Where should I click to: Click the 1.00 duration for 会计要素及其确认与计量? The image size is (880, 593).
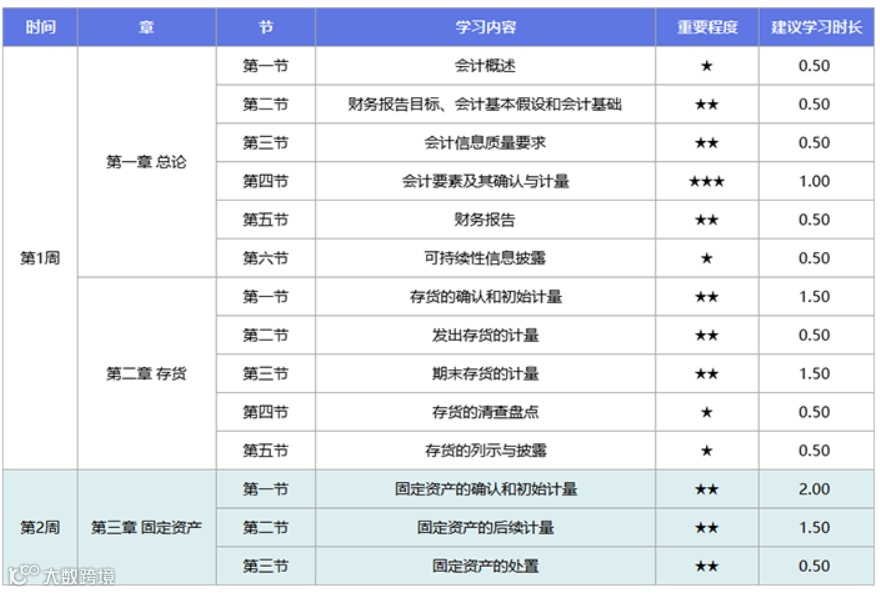814,181
